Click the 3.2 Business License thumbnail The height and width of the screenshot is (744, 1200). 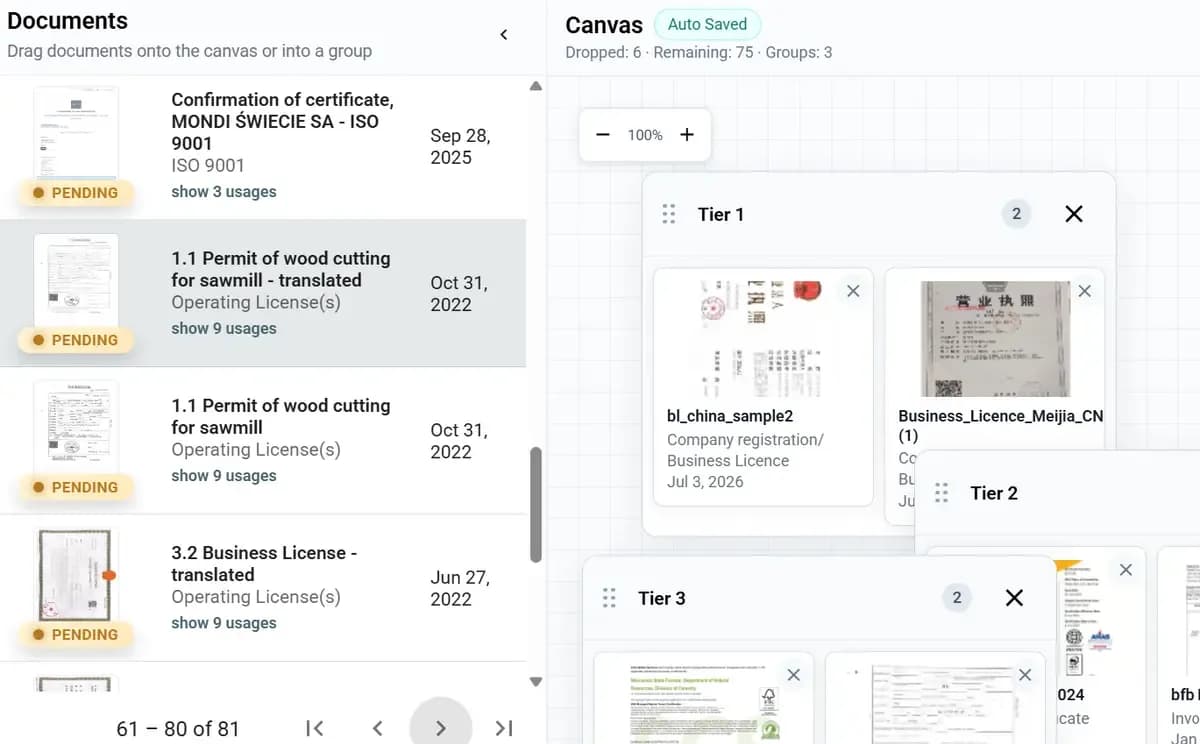tap(76, 575)
